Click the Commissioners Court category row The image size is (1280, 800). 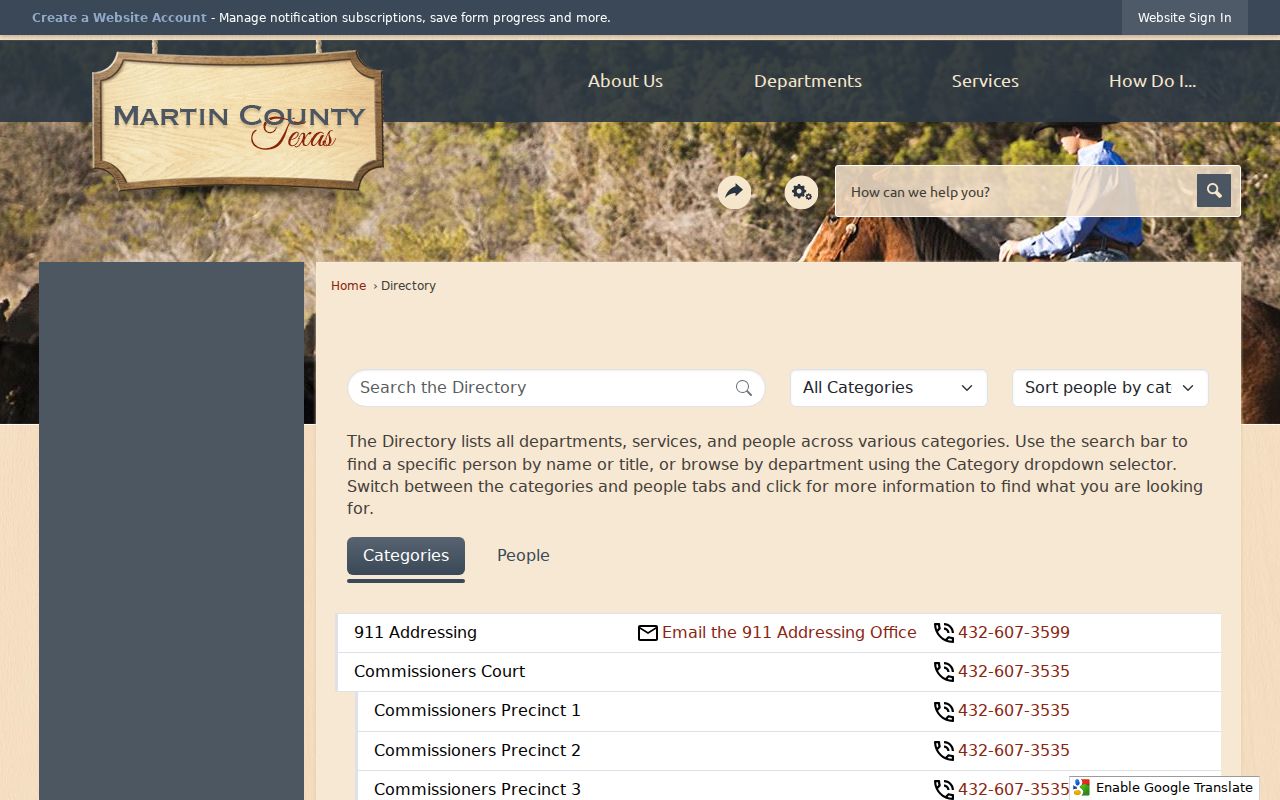[x=779, y=672]
